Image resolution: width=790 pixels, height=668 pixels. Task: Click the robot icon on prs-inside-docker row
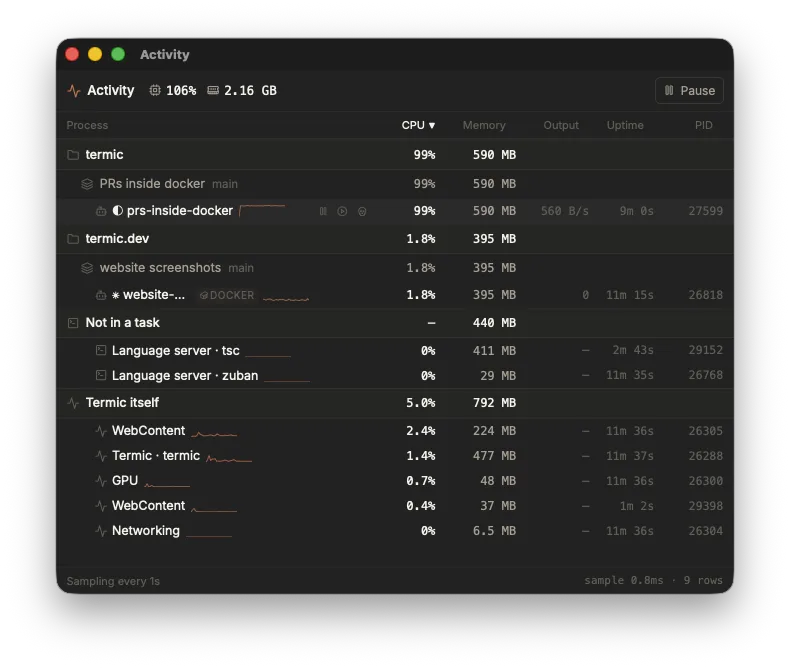pos(101,211)
